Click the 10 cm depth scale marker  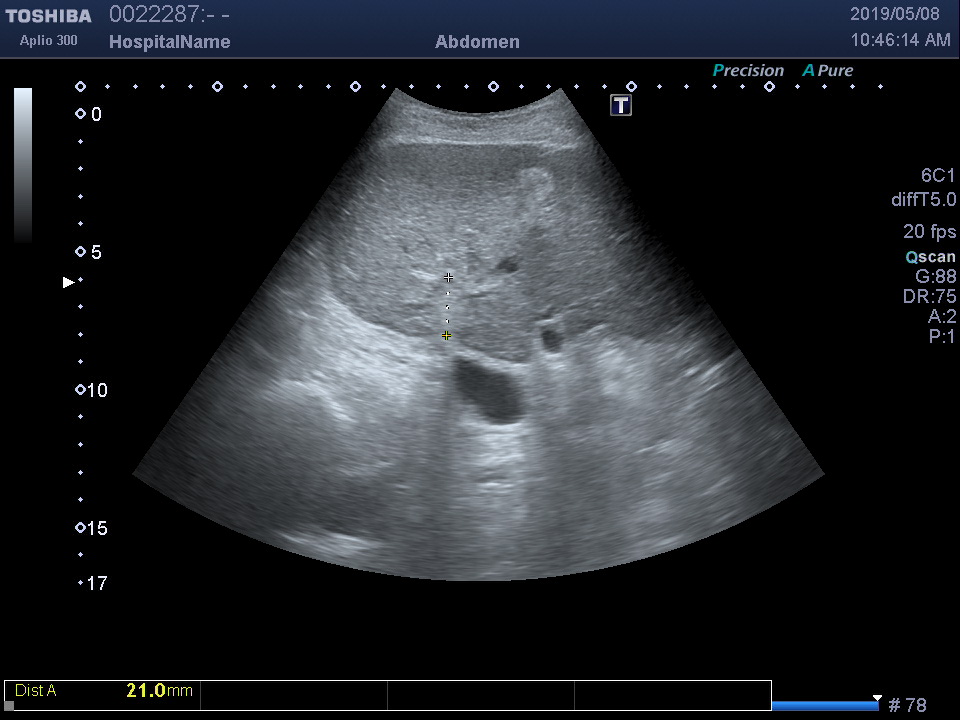click(x=81, y=390)
